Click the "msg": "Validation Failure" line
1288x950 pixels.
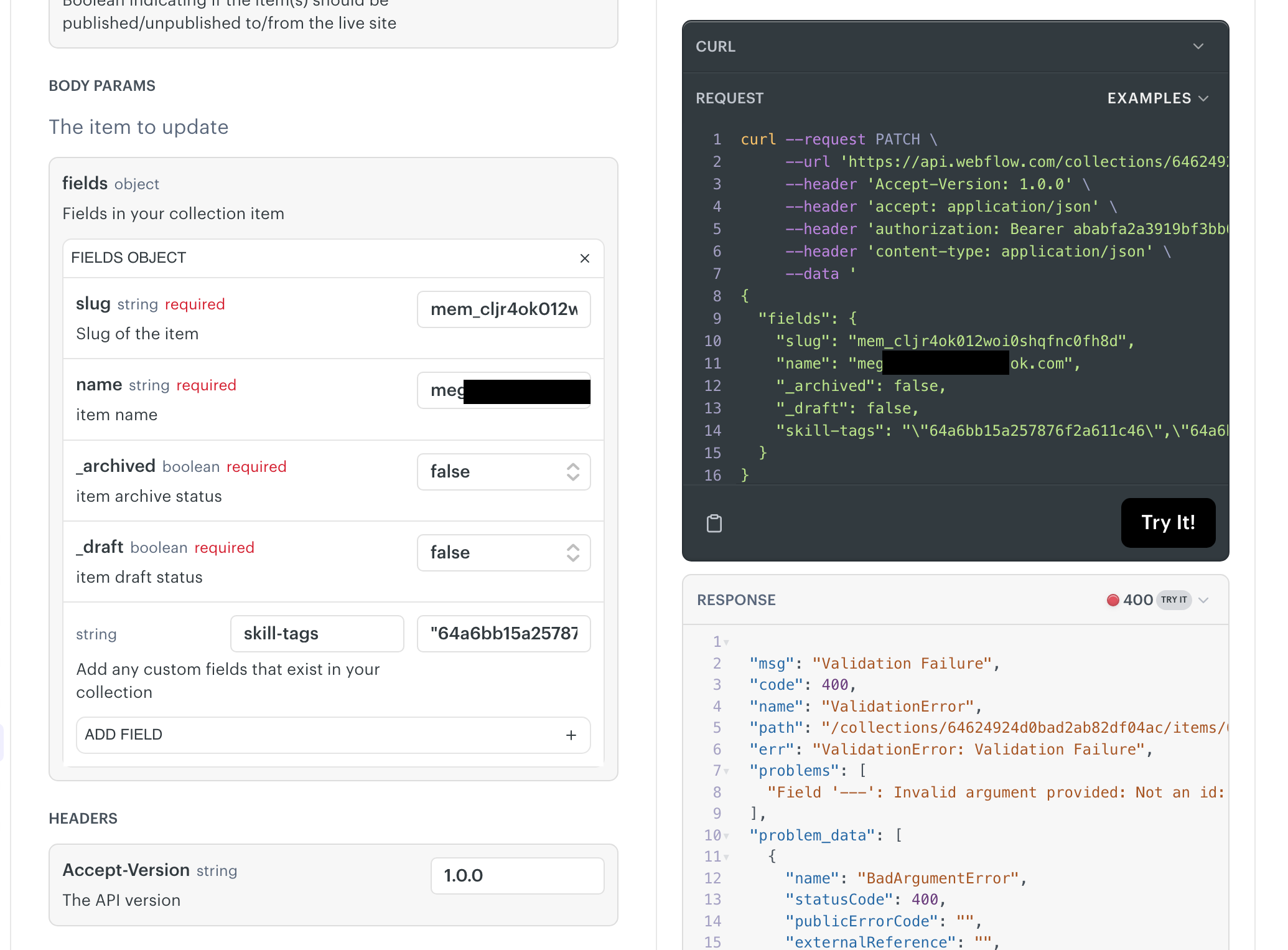point(874,664)
